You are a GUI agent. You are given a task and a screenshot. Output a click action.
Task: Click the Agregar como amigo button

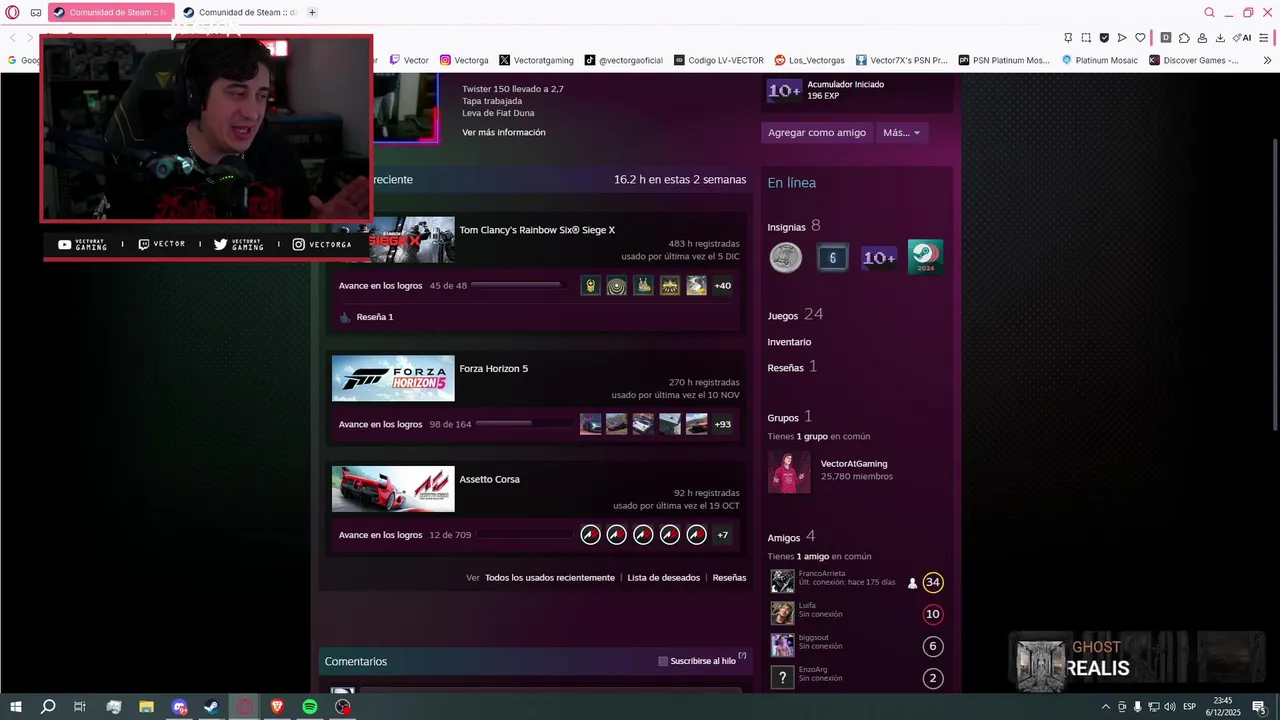tap(817, 132)
